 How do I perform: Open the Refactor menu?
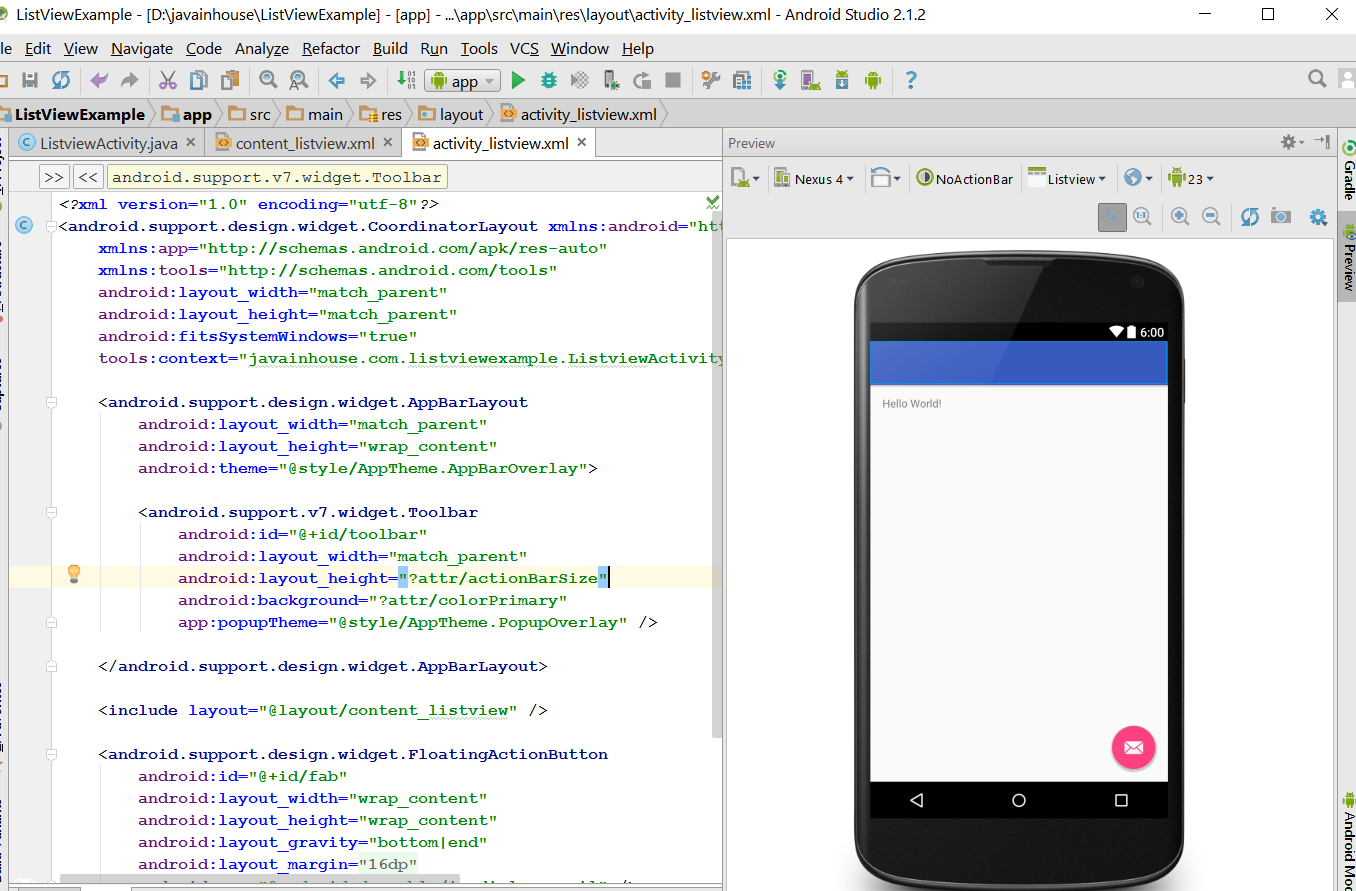330,48
